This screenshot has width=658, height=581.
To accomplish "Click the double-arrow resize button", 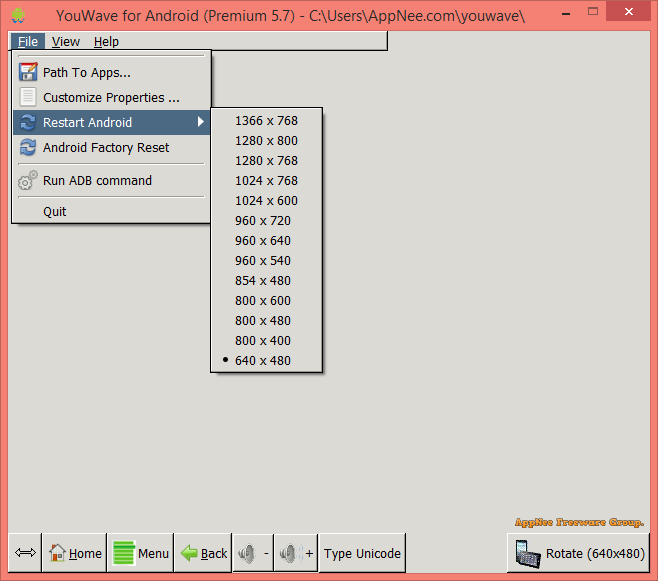I will pos(25,553).
